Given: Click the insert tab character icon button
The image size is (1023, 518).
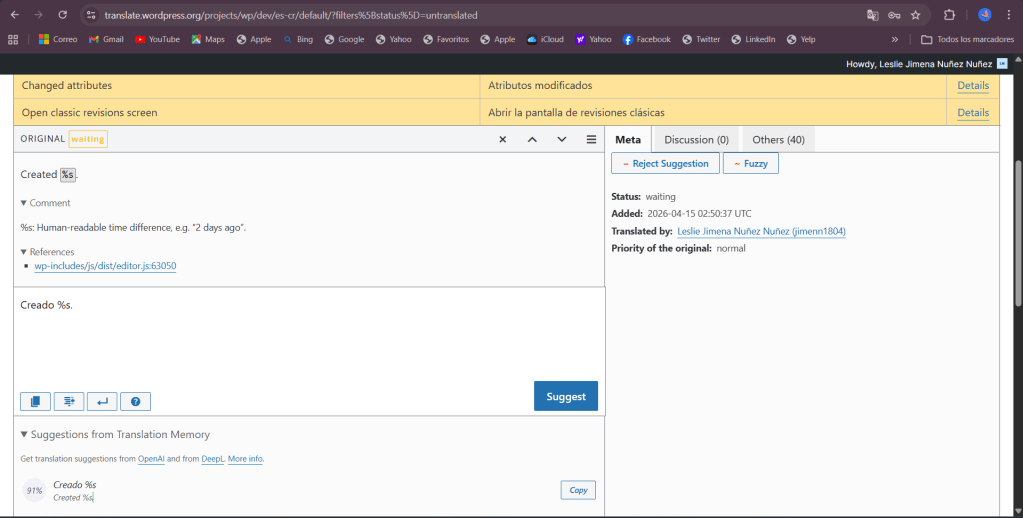Looking at the screenshot, I should click(x=69, y=401).
